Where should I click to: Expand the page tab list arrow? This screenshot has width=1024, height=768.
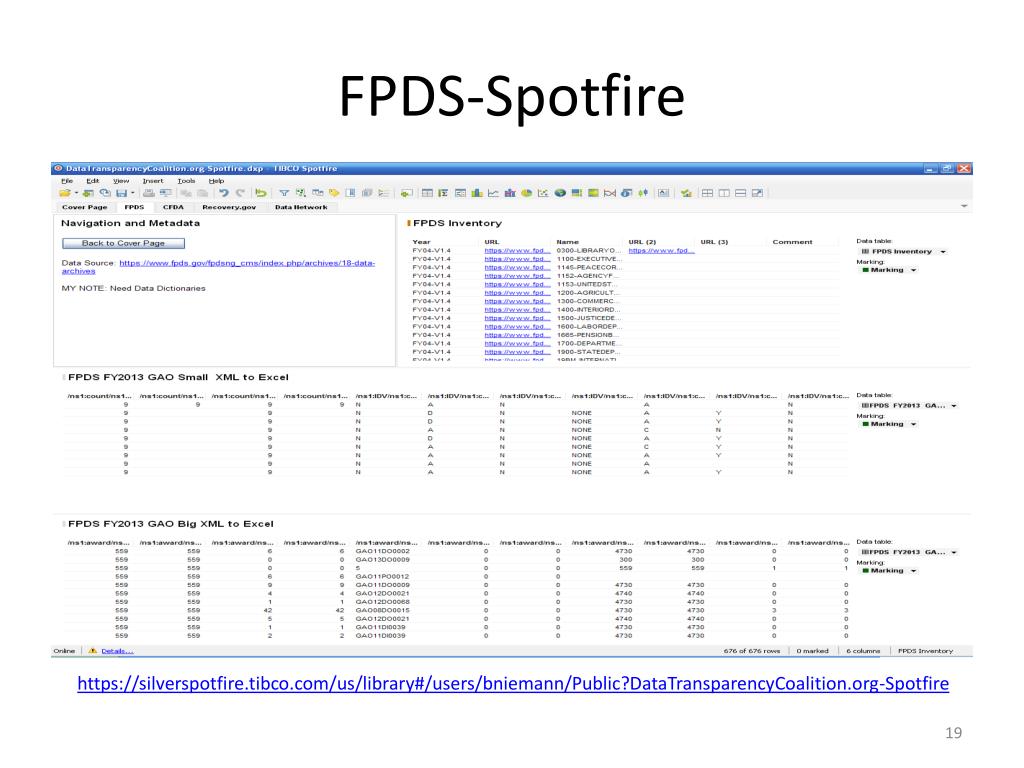point(964,206)
